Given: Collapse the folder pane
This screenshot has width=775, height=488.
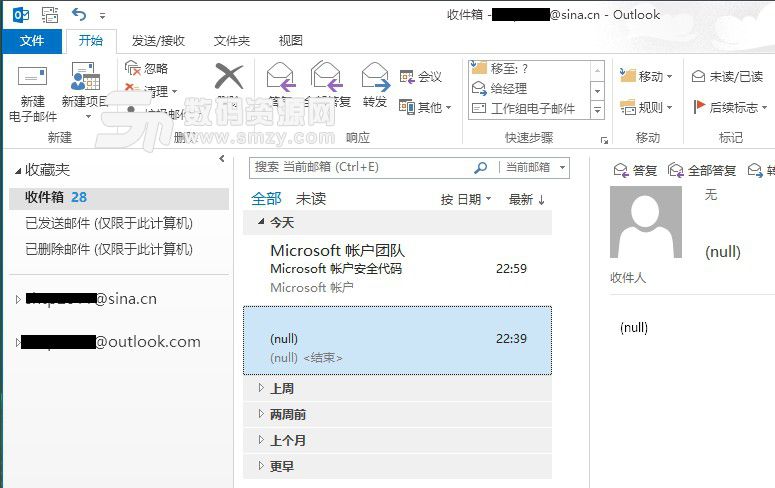Looking at the screenshot, I should [222, 158].
